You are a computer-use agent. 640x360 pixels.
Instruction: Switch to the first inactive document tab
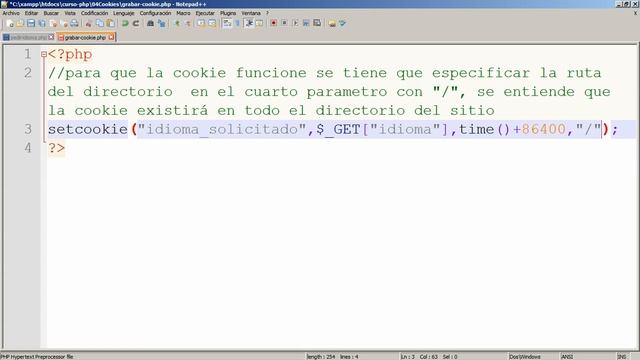[x=28, y=37]
